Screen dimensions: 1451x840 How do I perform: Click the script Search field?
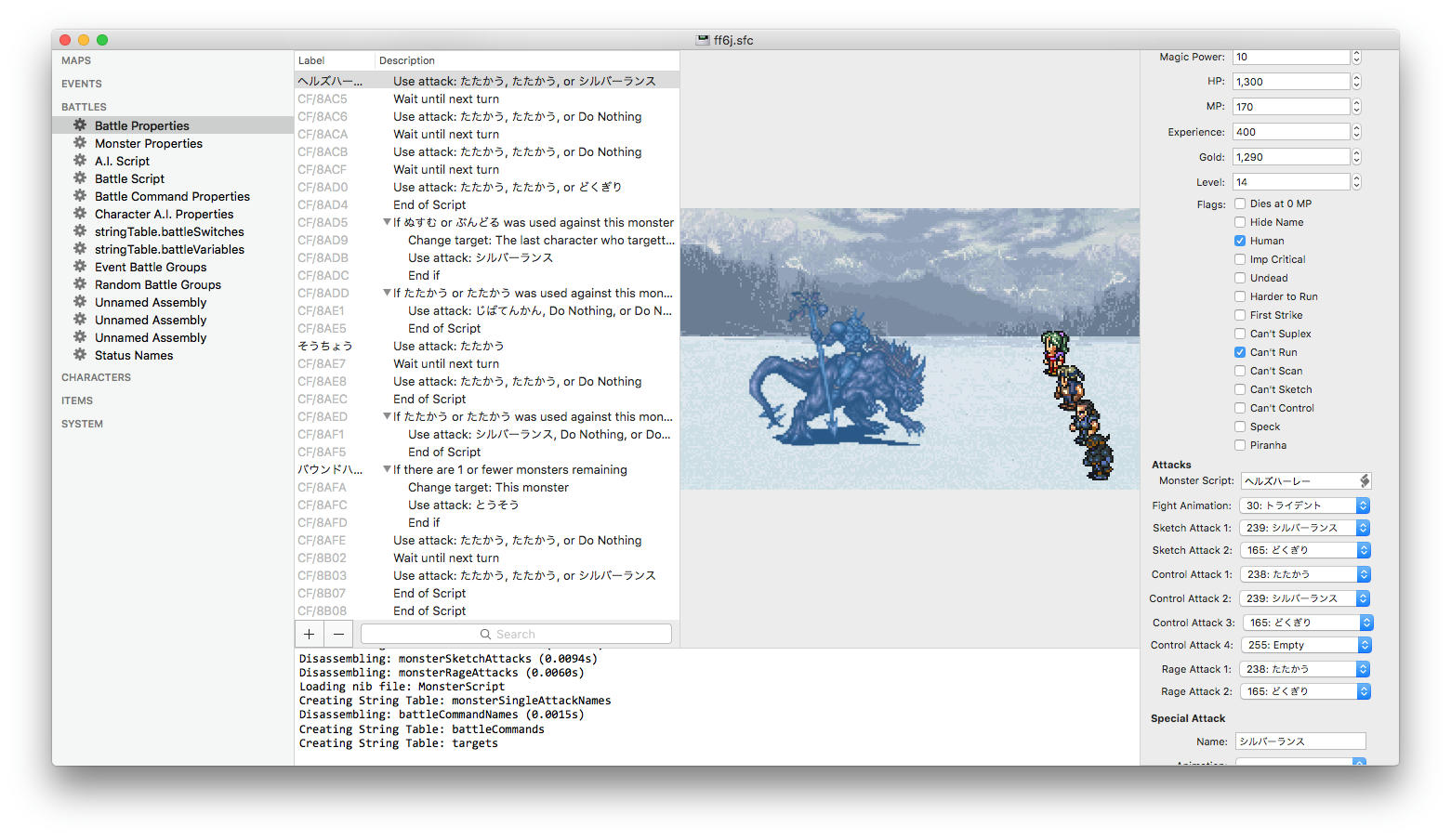(x=516, y=634)
